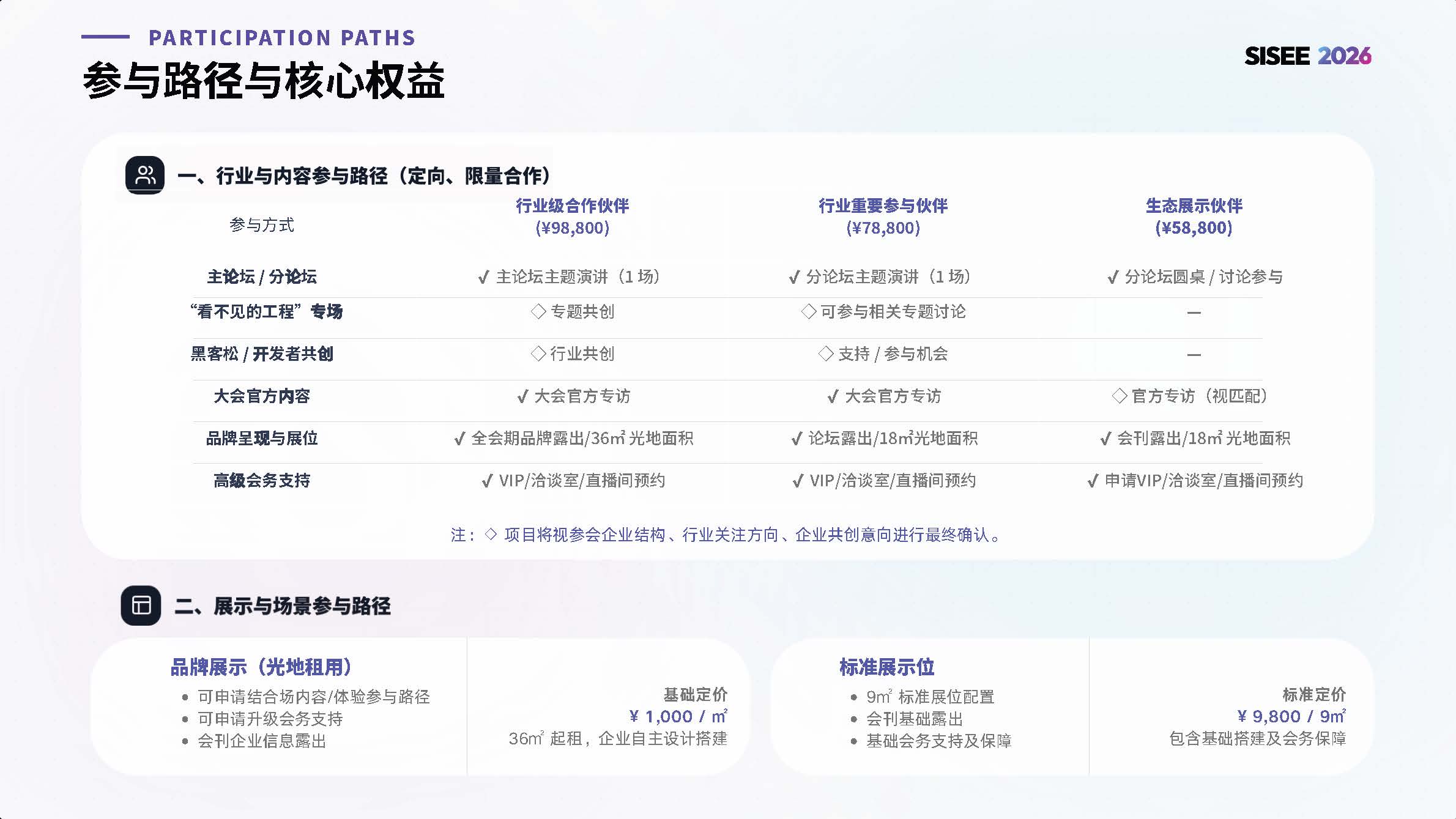Expand the 参与方式 header row
1456x819 pixels.
point(262,224)
